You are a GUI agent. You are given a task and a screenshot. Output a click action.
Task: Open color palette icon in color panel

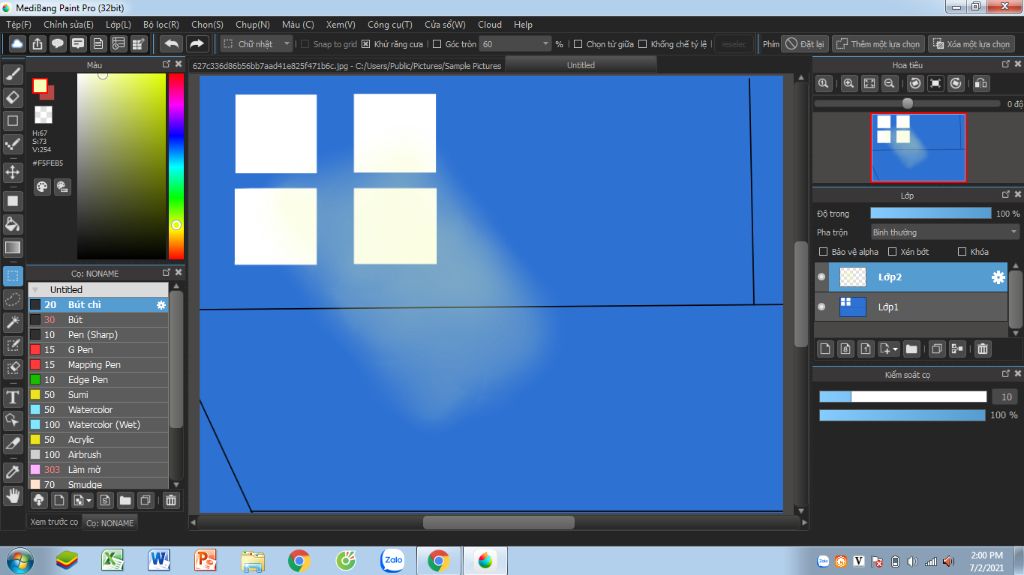[42, 187]
